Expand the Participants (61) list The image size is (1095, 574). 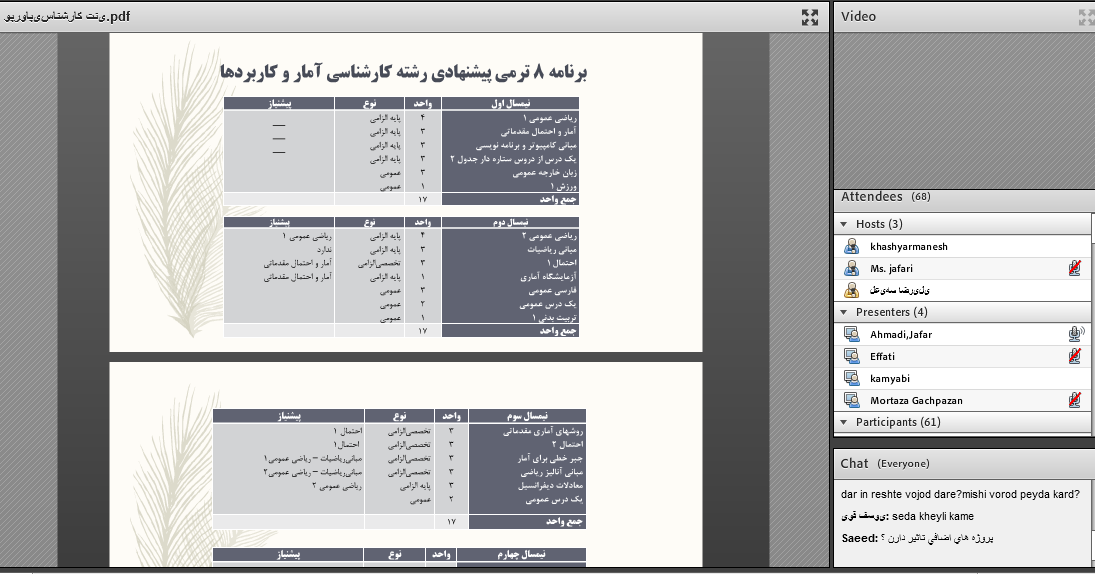(845, 422)
